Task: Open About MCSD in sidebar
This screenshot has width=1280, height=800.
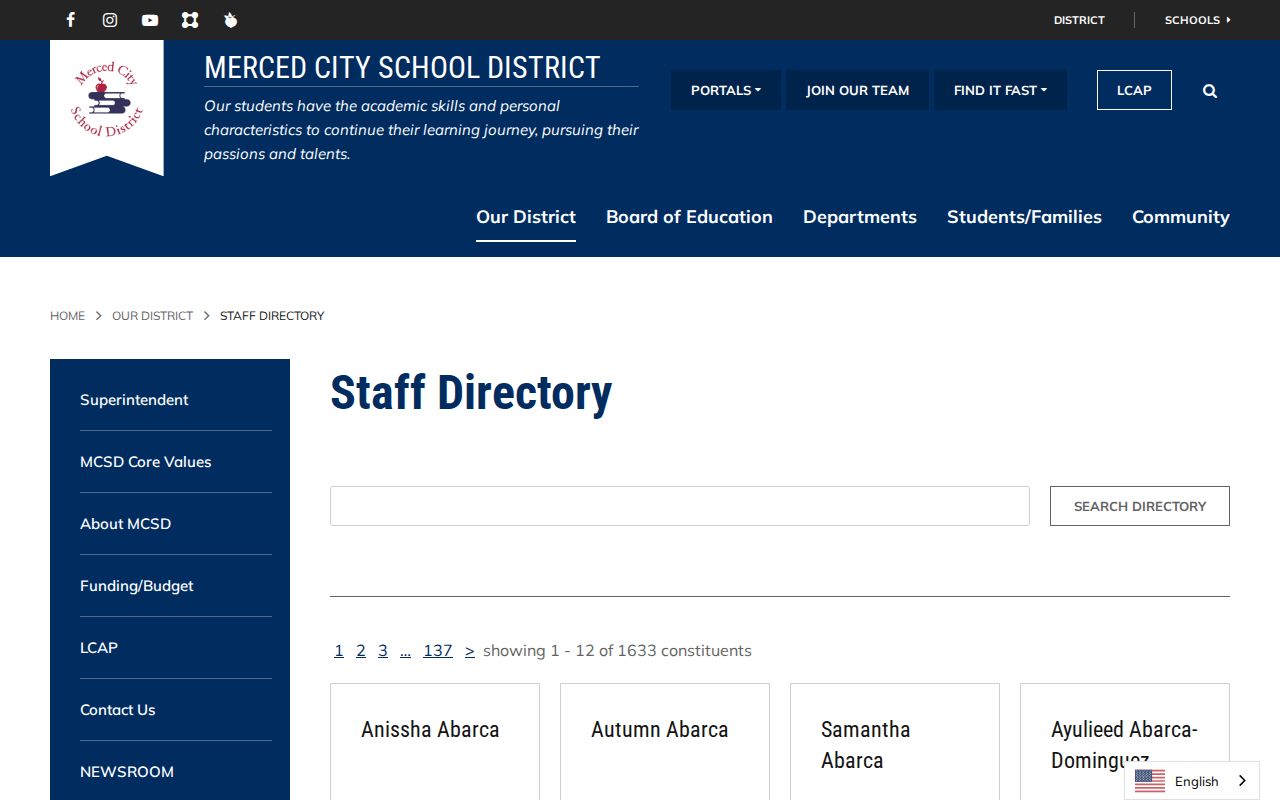Action: (125, 524)
